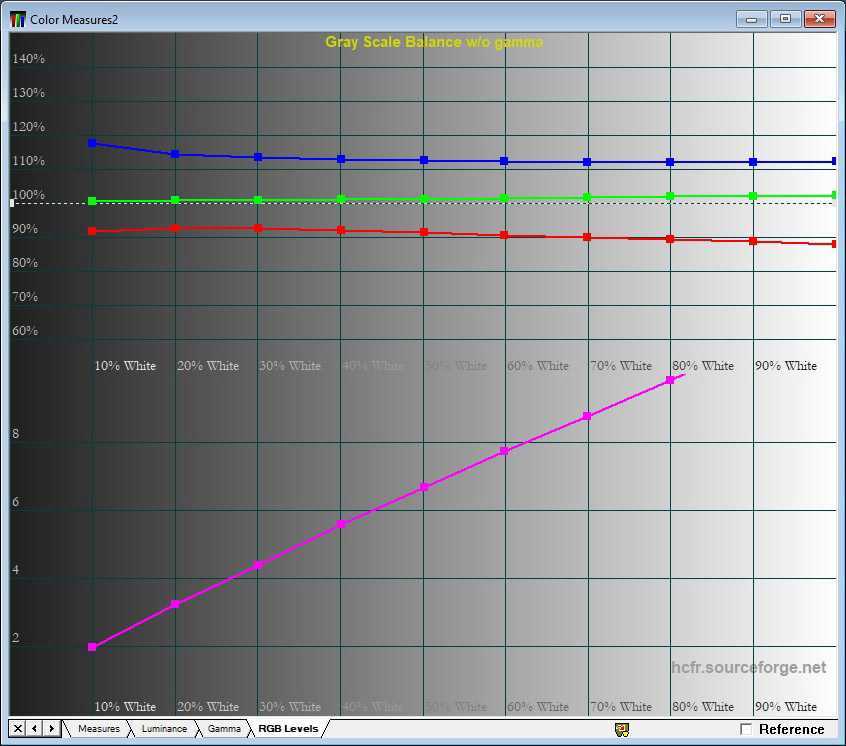Image resolution: width=846 pixels, height=746 pixels.
Task: Click the RGB Levels tab
Action: (288, 729)
